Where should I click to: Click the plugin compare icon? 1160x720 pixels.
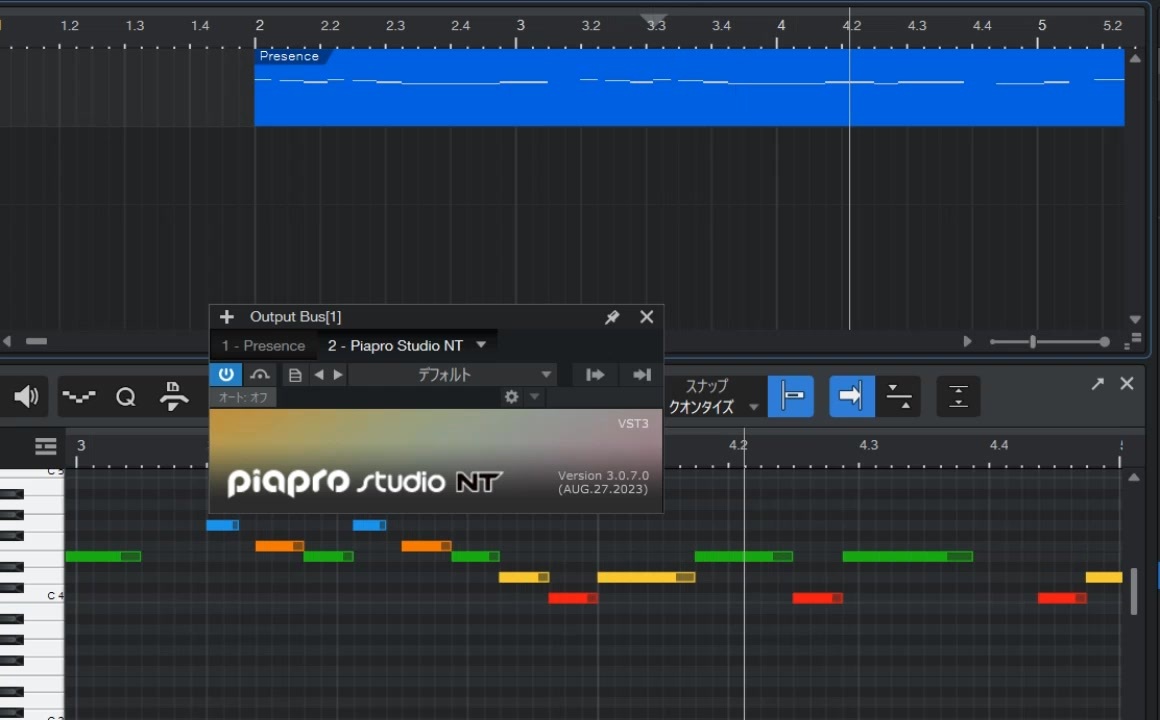[x=260, y=374]
